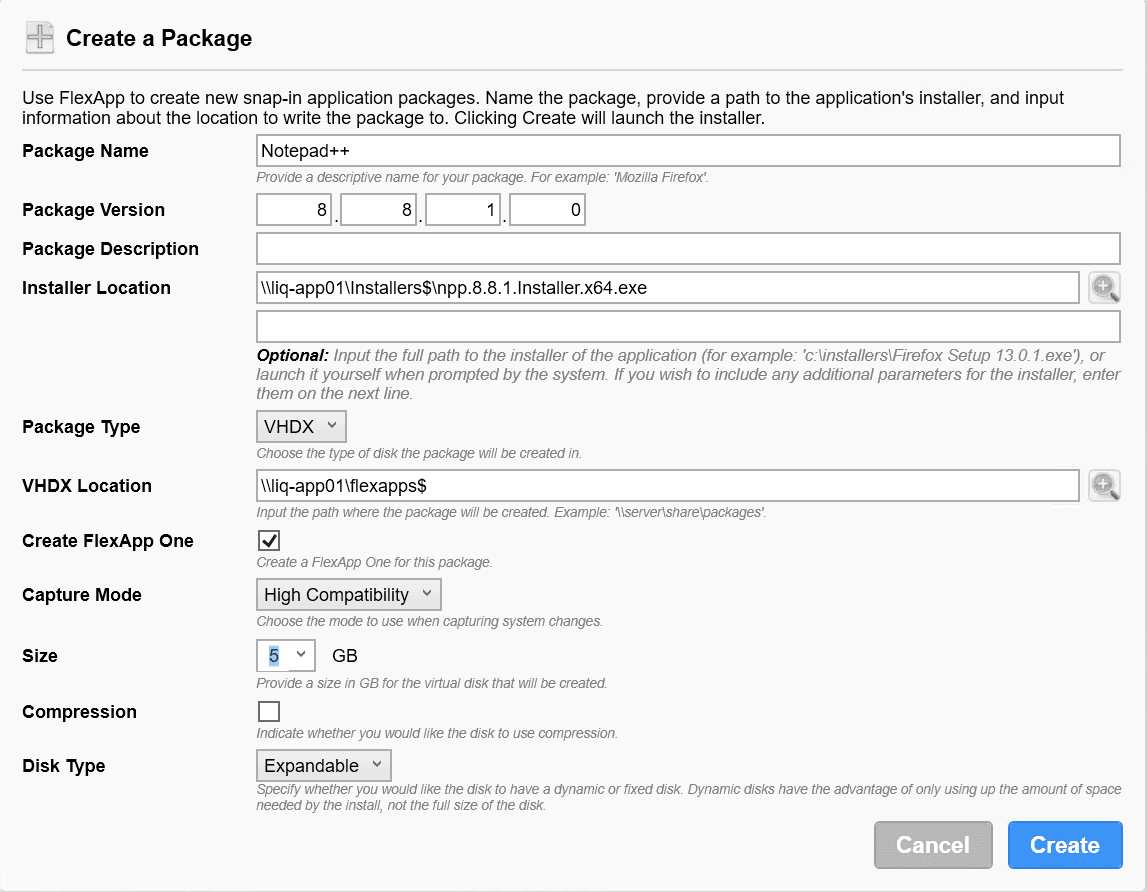This screenshot has width=1147, height=892.
Task: Click the empty installer parameters field
Action: [687, 327]
